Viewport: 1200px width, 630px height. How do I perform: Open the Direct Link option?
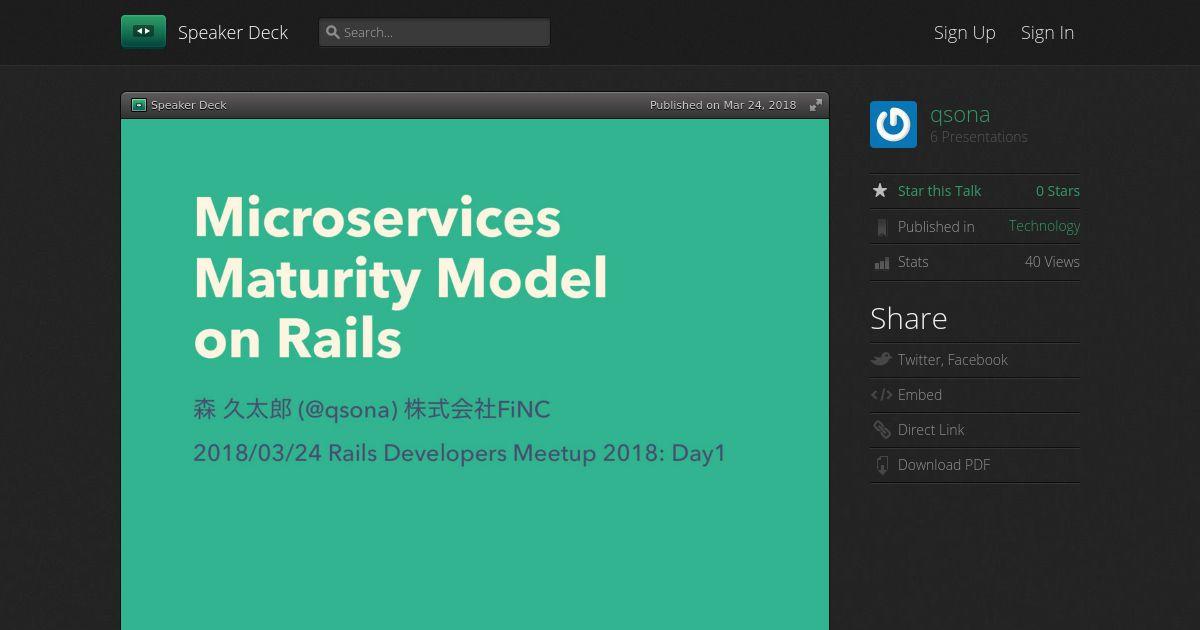click(931, 430)
